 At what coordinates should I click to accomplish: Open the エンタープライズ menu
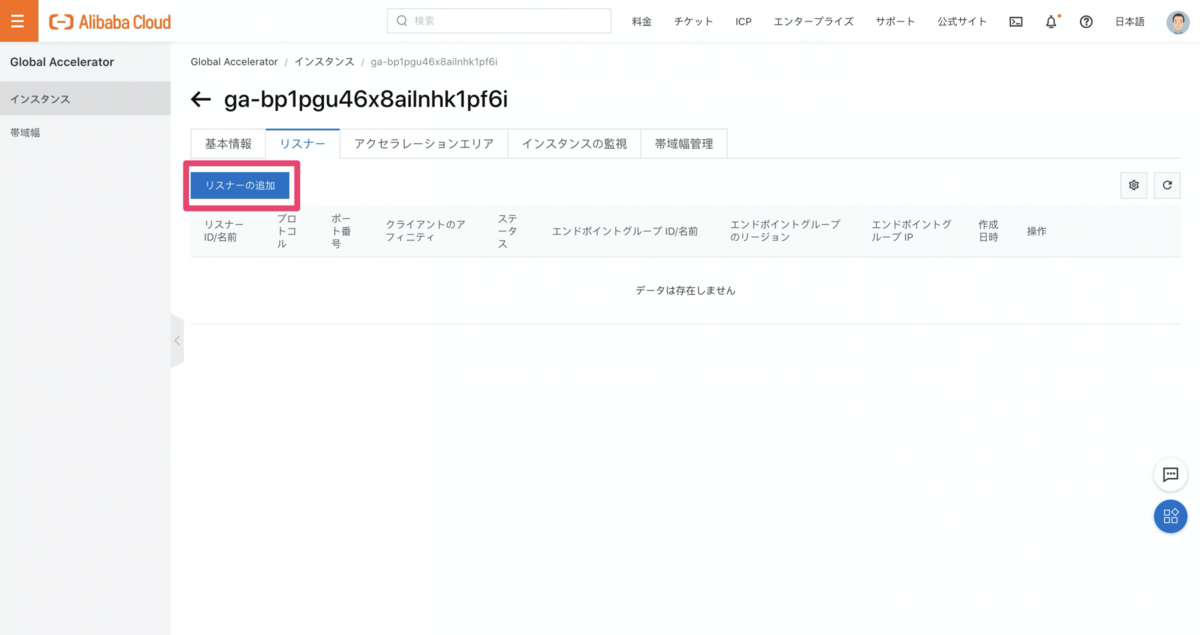coord(814,21)
